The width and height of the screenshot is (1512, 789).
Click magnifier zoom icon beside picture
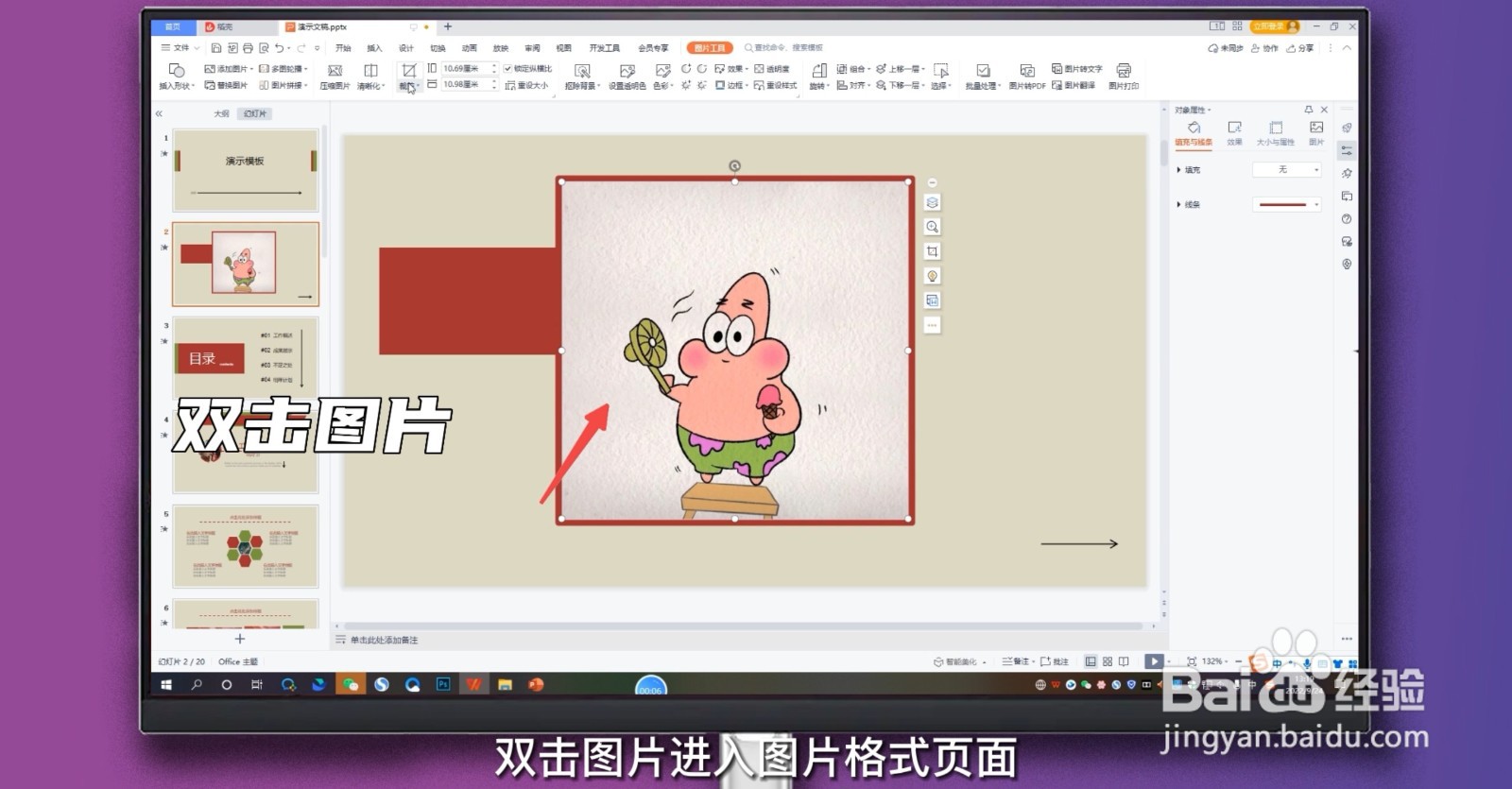point(932,227)
